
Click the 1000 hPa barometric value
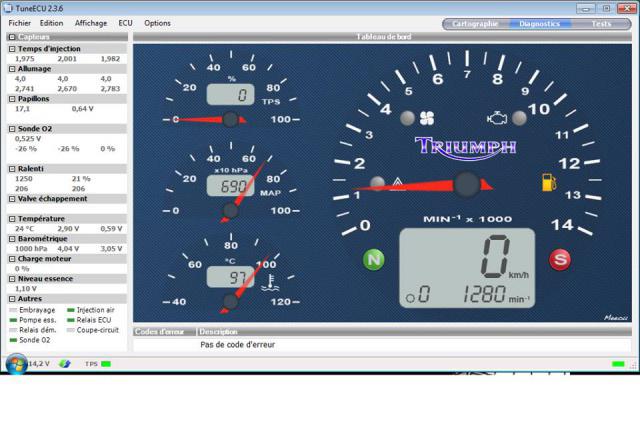coord(31,249)
